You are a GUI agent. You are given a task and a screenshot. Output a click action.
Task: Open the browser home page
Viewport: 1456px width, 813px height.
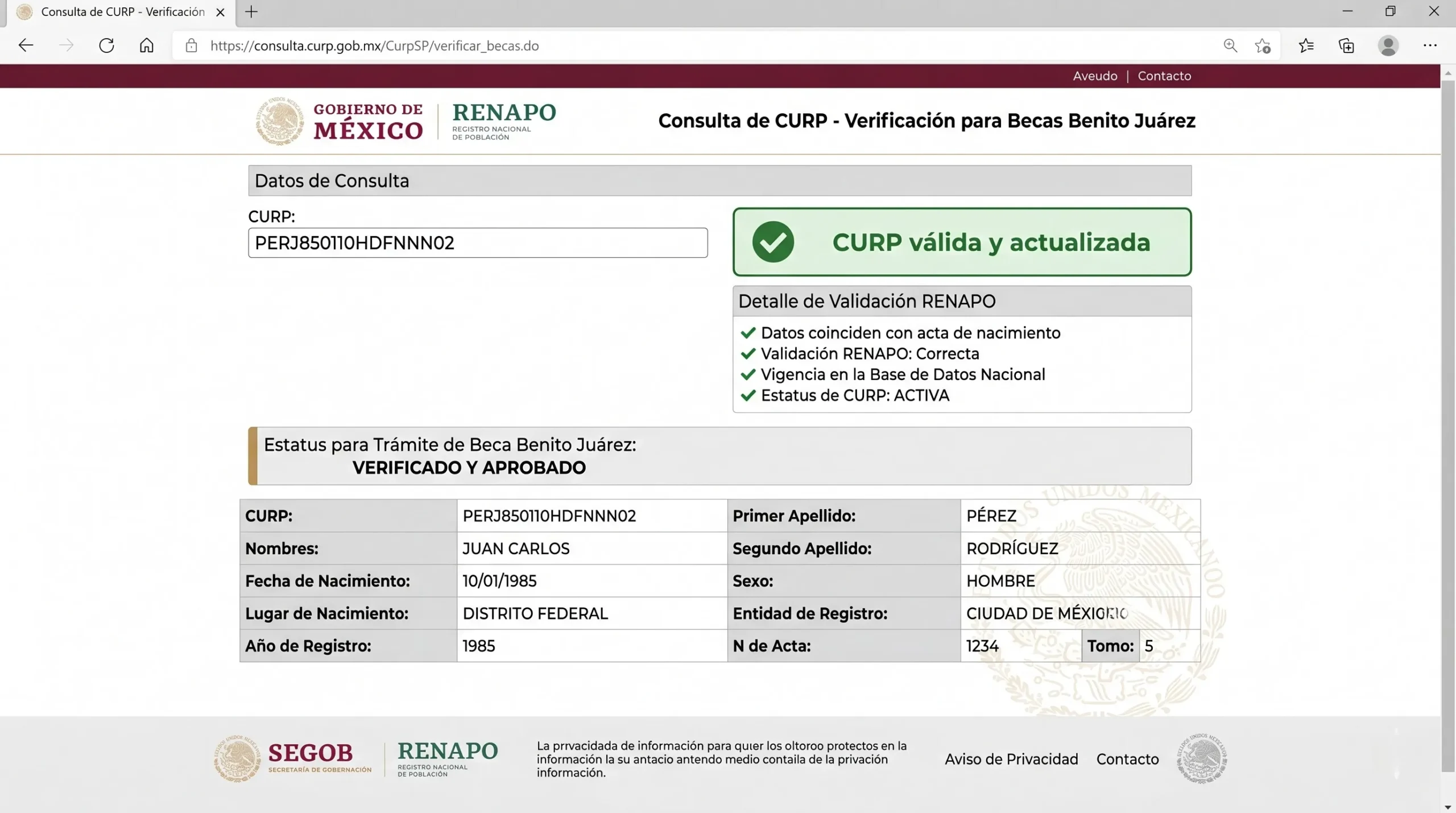(x=147, y=46)
